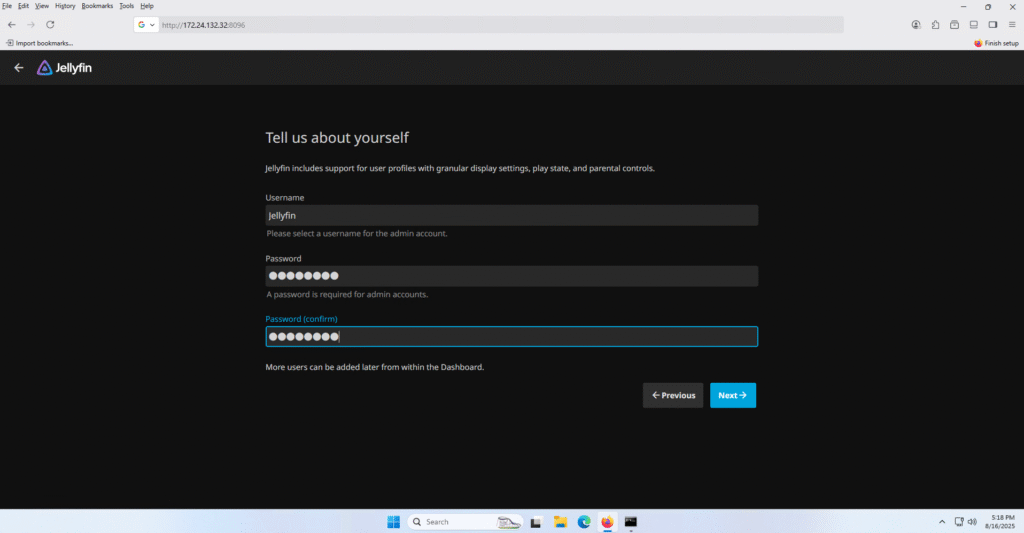
Task: Click the Jellyfin logo
Action: [64, 68]
